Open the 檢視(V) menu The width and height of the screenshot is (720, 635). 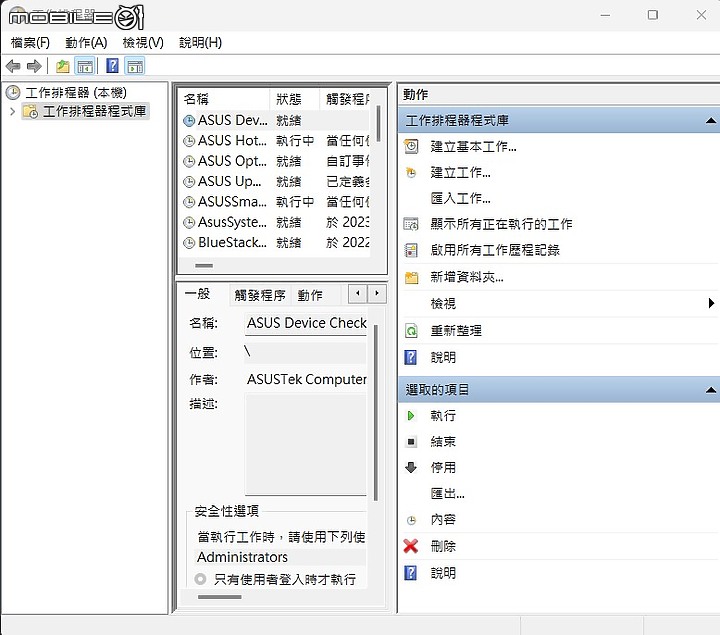[x=143, y=43]
